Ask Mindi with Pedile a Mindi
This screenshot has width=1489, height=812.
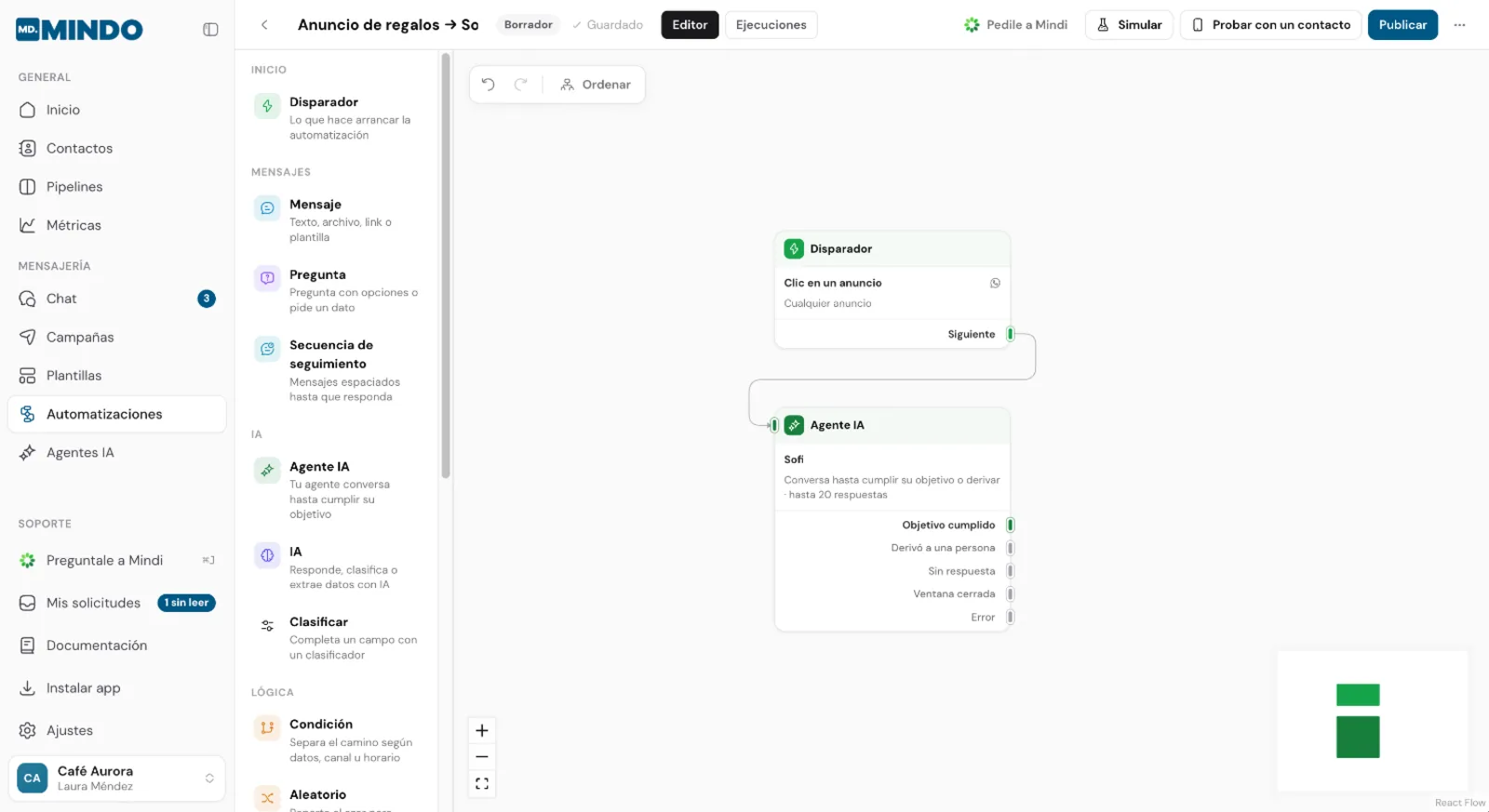pyautogui.click(x=1016, y=25)
